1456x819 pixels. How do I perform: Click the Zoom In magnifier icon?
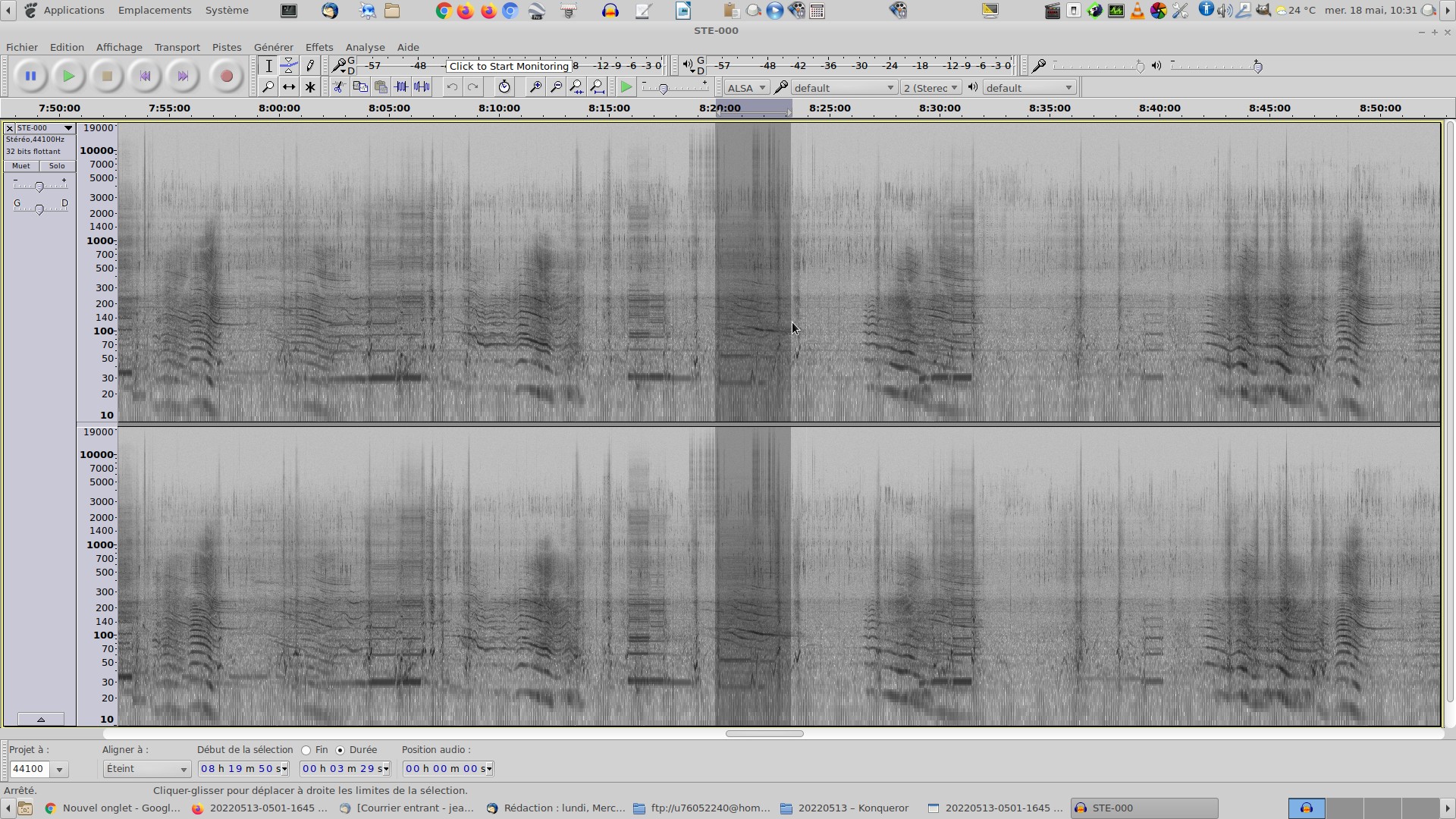coord(535,87)
